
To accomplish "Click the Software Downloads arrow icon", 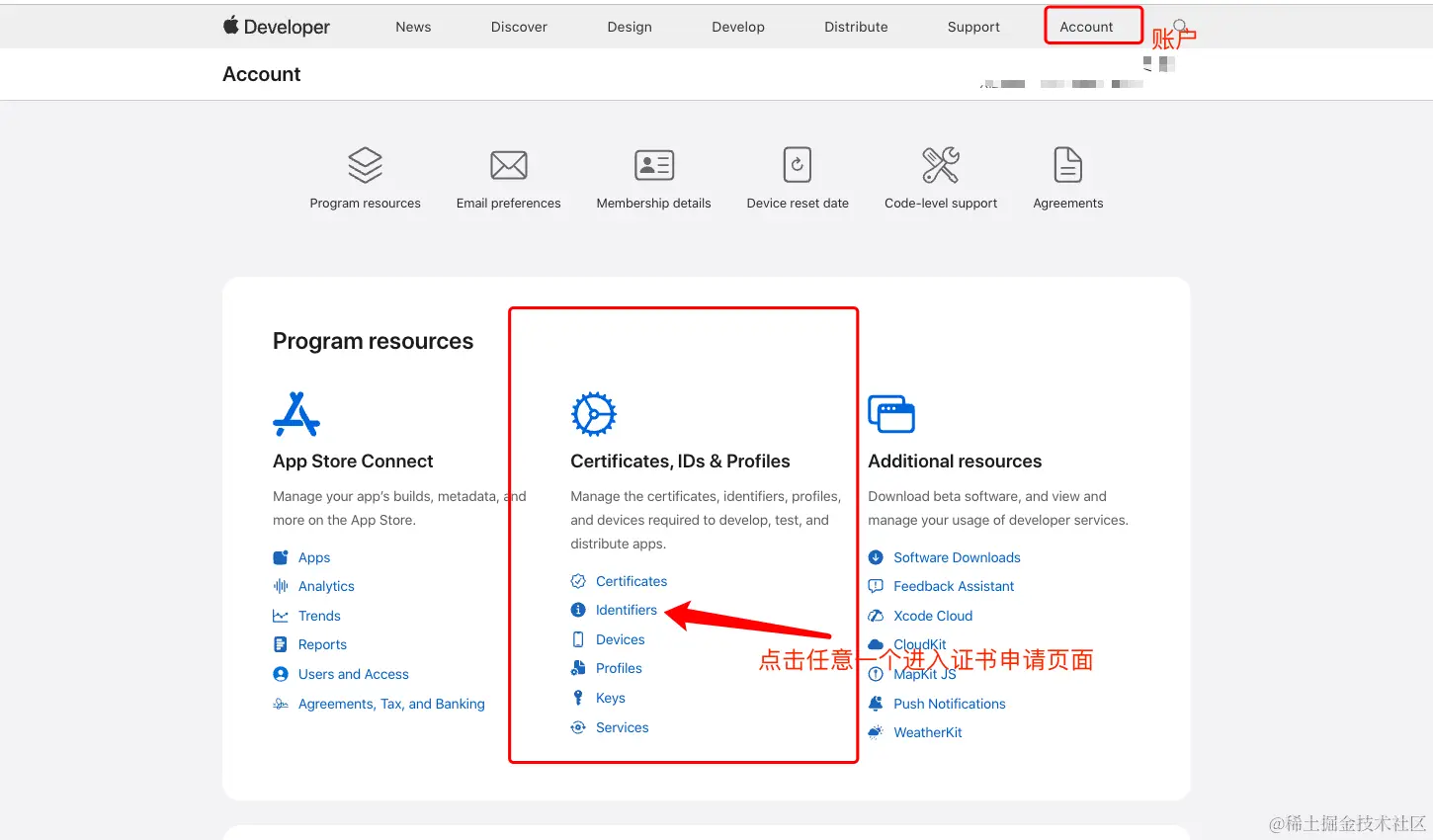I will [876, 557].
